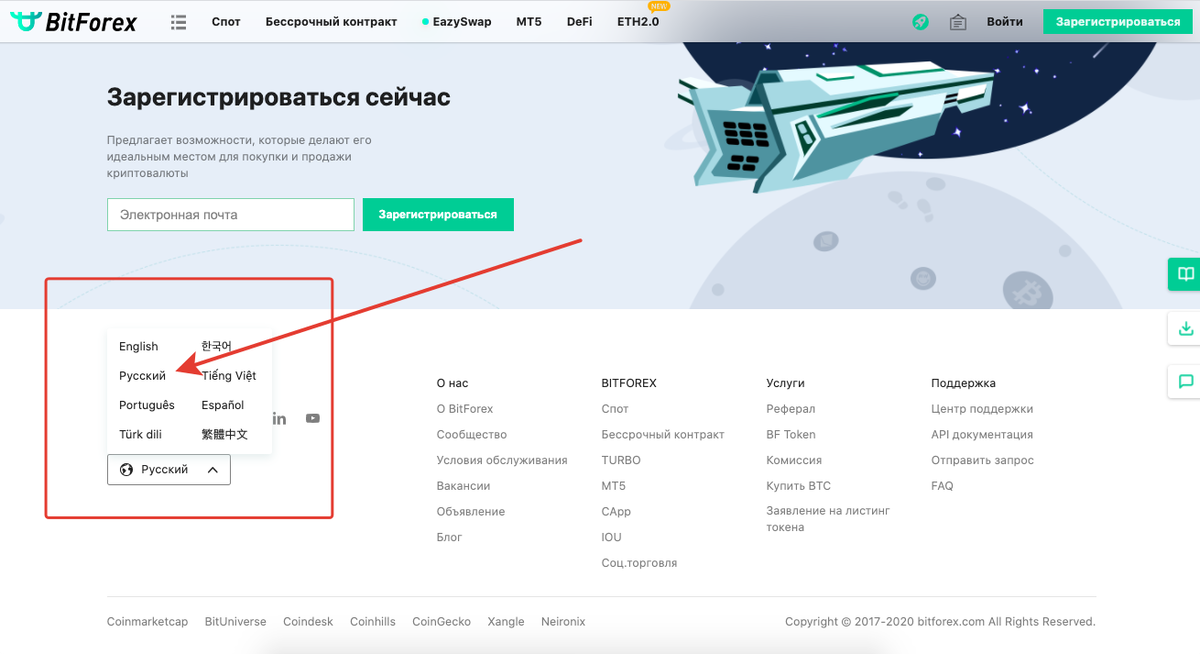Select Türk dili language option
This screenshot has width=1200, height=654.
[140, 434]
